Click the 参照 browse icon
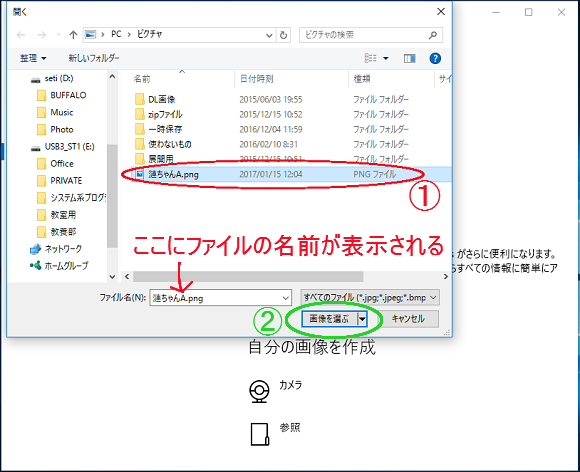 coord(259,434)
